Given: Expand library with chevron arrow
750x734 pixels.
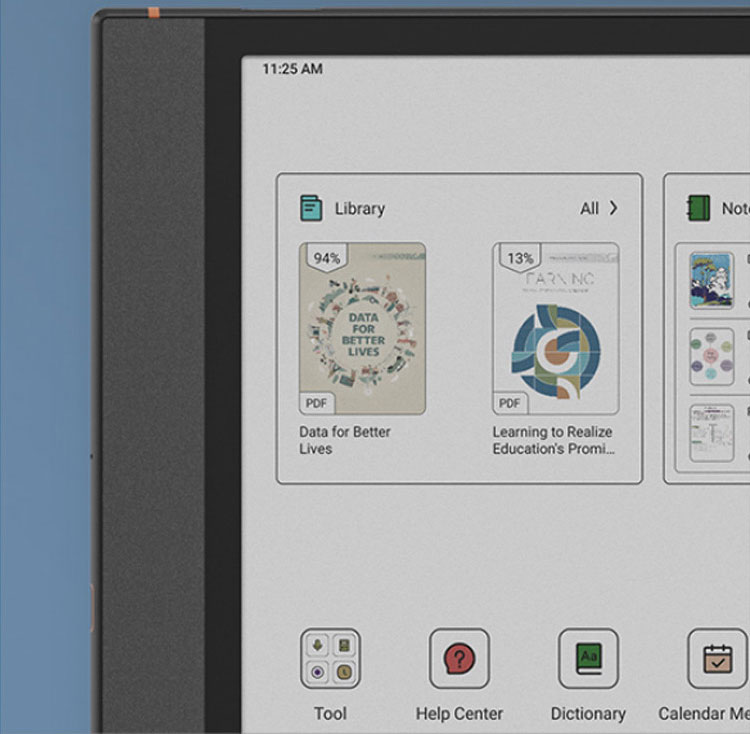Looking at the screenshot, I should [x=613, y=208].
